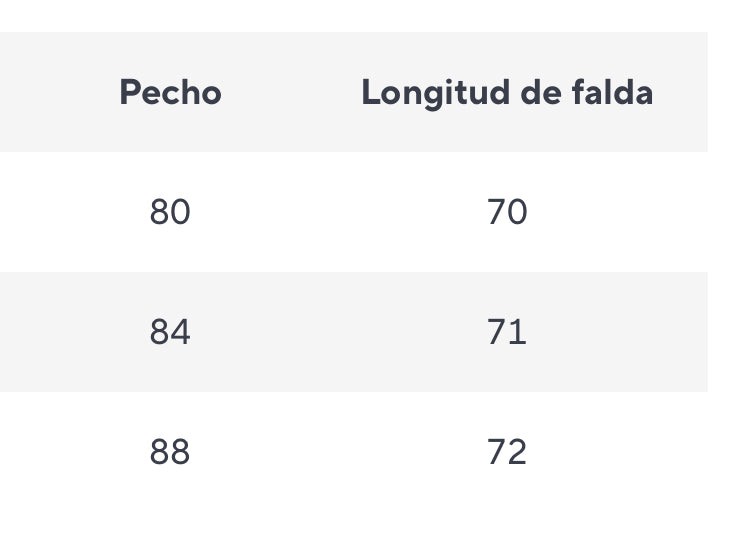Select the Pecho value 84
The height and width of the screenshot is (538, 744).
(170, 332)
